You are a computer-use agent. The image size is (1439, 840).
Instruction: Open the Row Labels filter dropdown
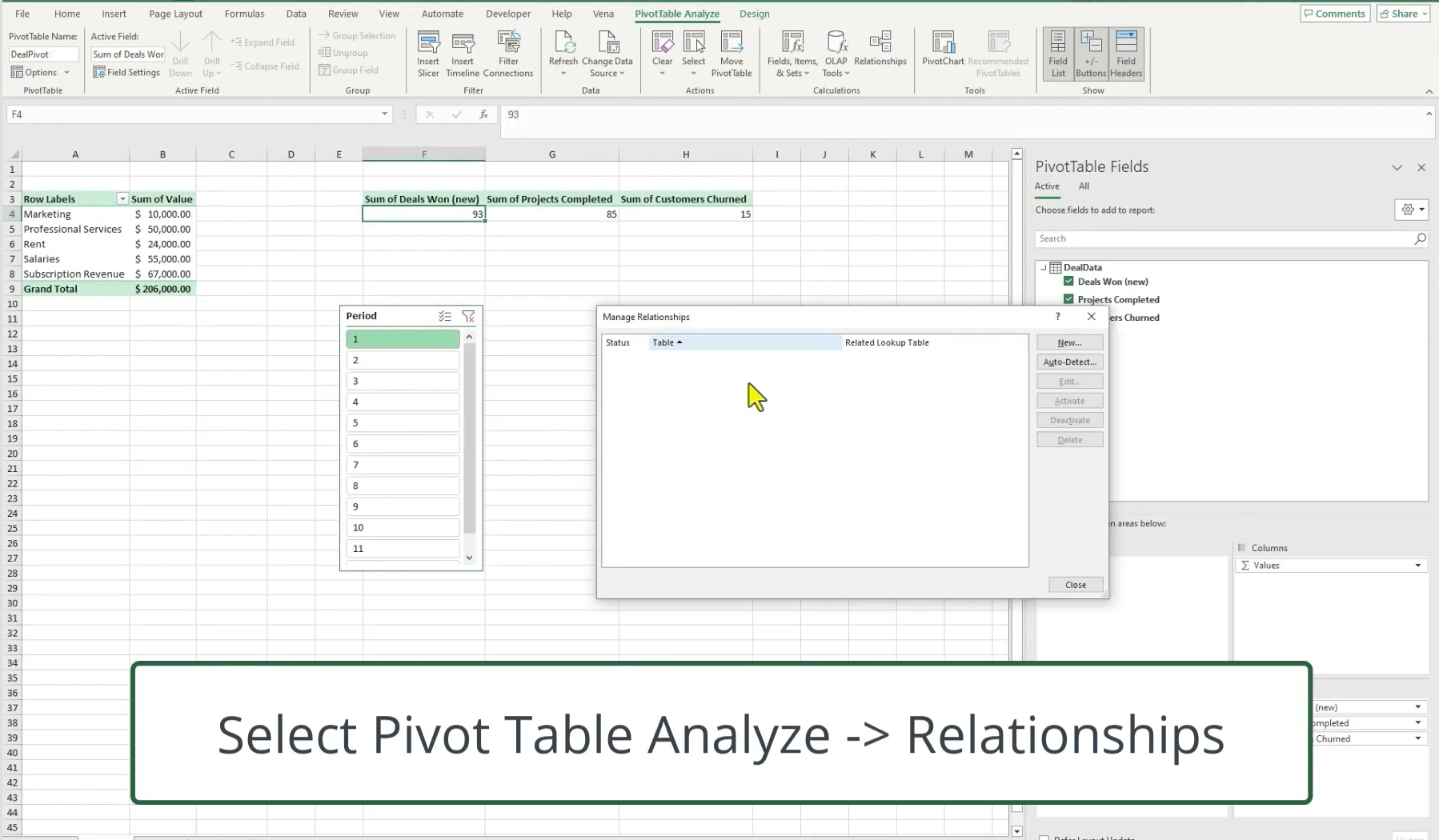click(122, 198)
